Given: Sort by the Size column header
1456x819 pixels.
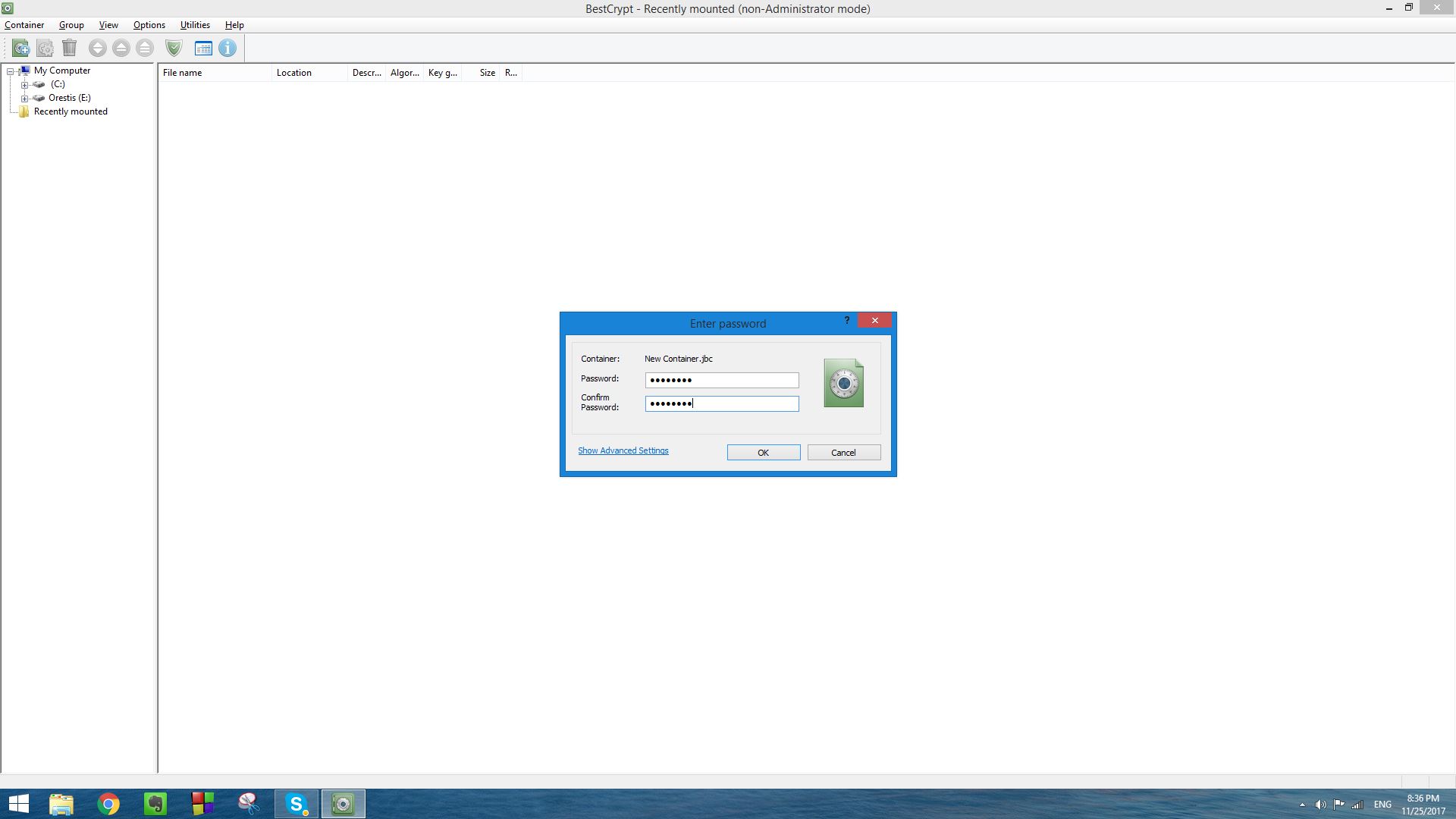Looking at the screenshot, I should coord(481,73).
